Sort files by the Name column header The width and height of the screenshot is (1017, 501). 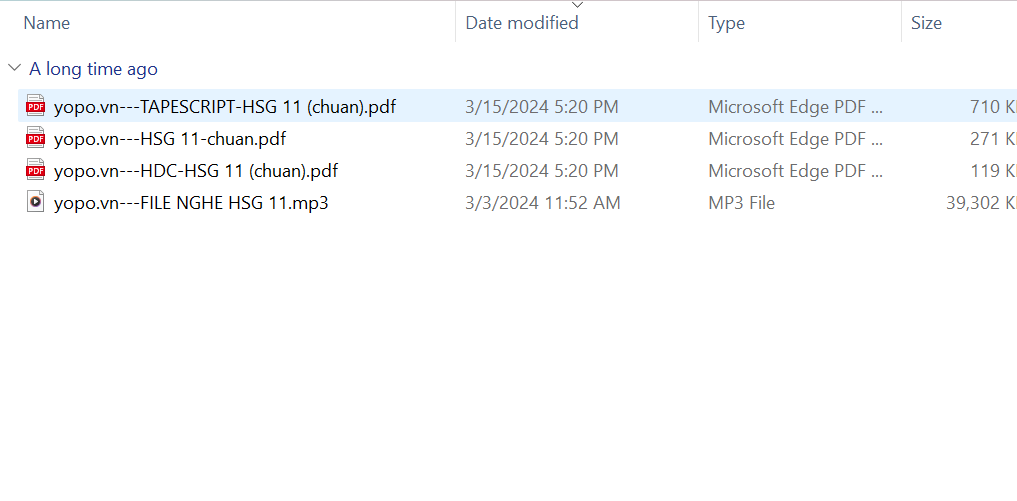coord(47,23)
